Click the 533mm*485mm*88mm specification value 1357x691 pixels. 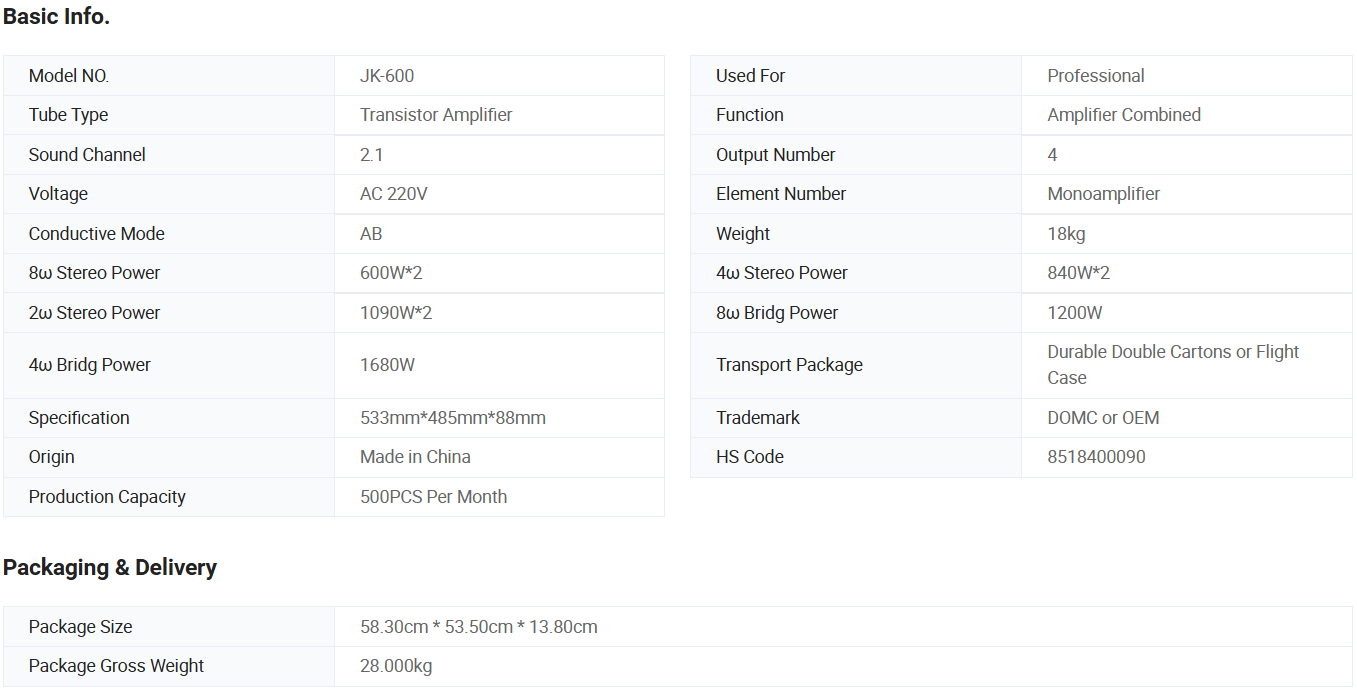tap(453, 418)
